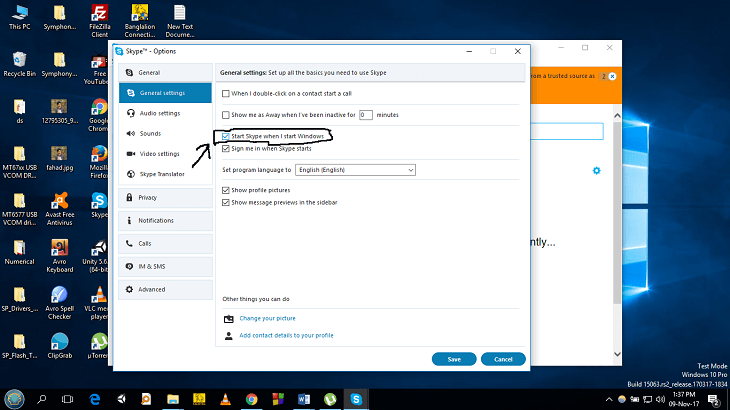
Task: Click the Cancel button
Action: (x=503, y=359)
